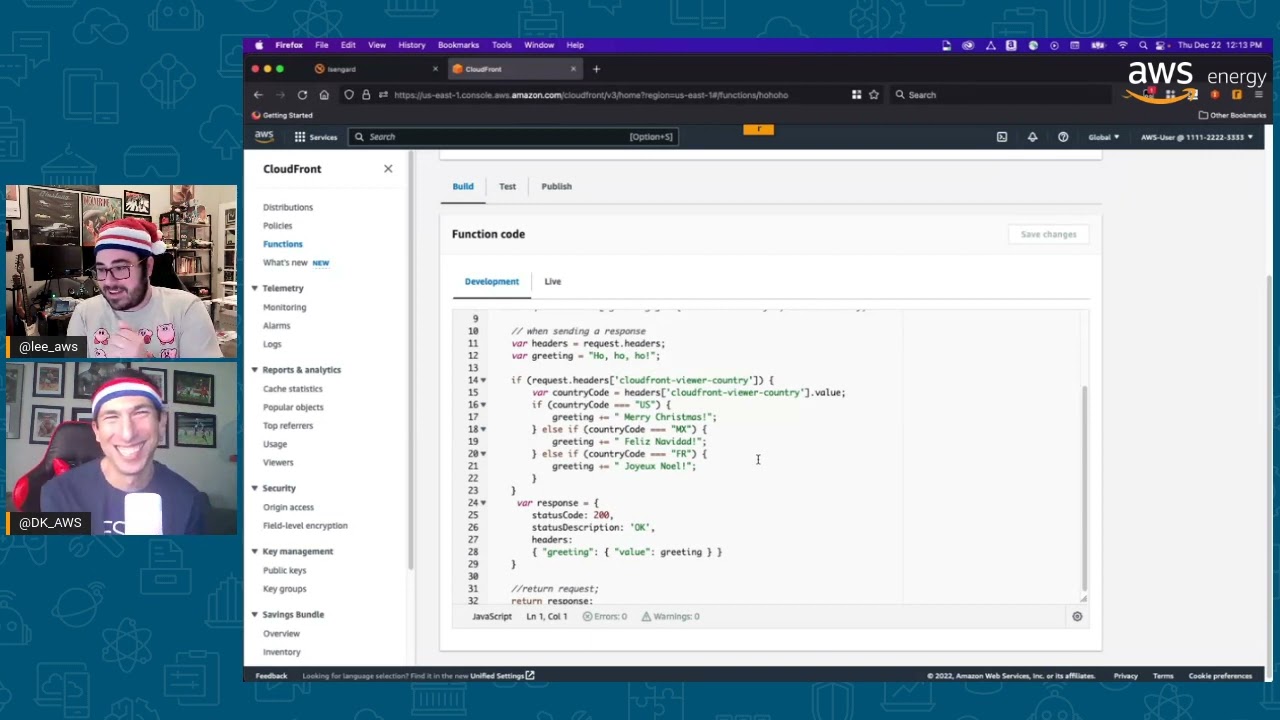
Task: Collapse the Telemetry section
Action: 254,288
